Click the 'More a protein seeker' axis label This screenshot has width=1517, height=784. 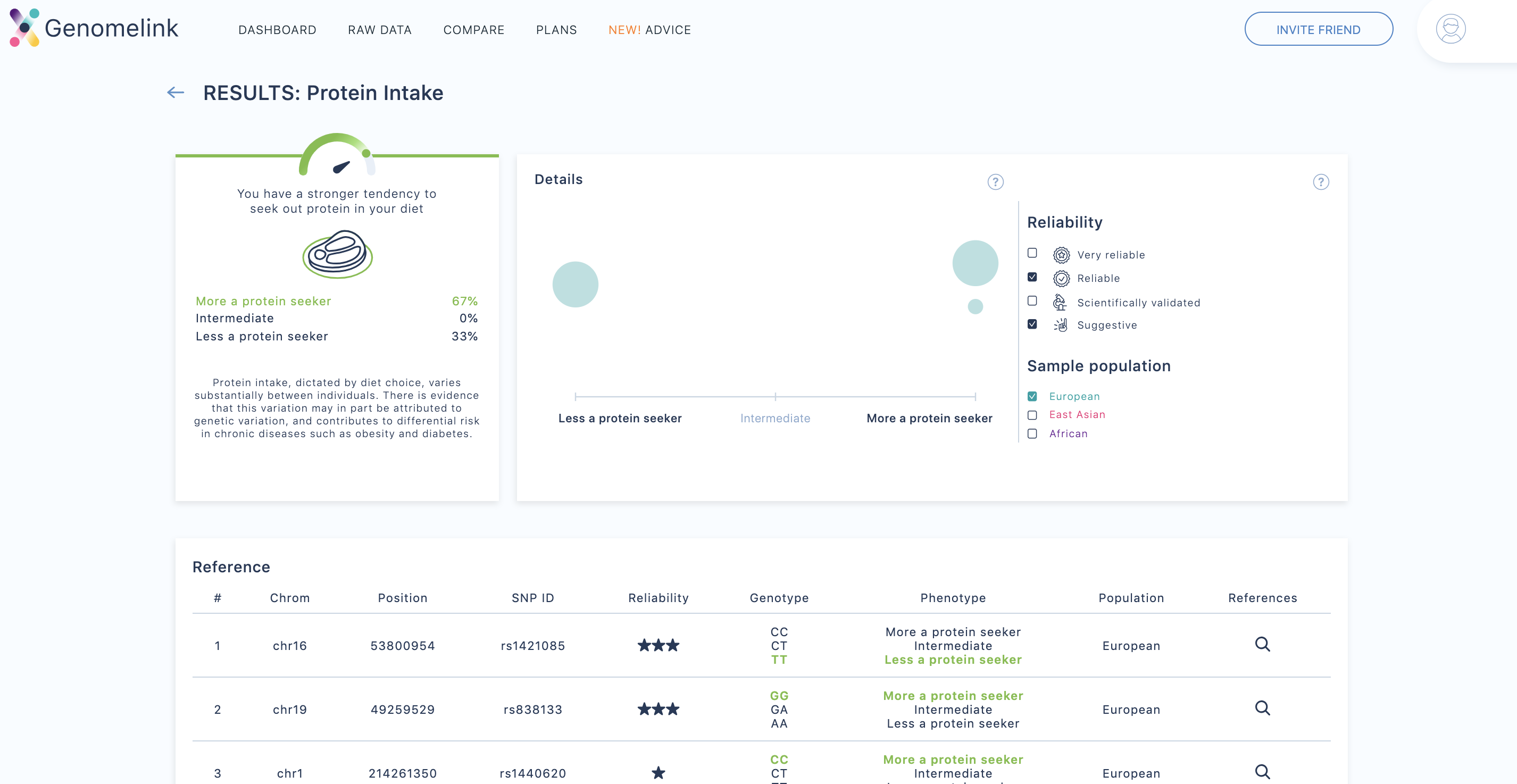coord(929,418)
